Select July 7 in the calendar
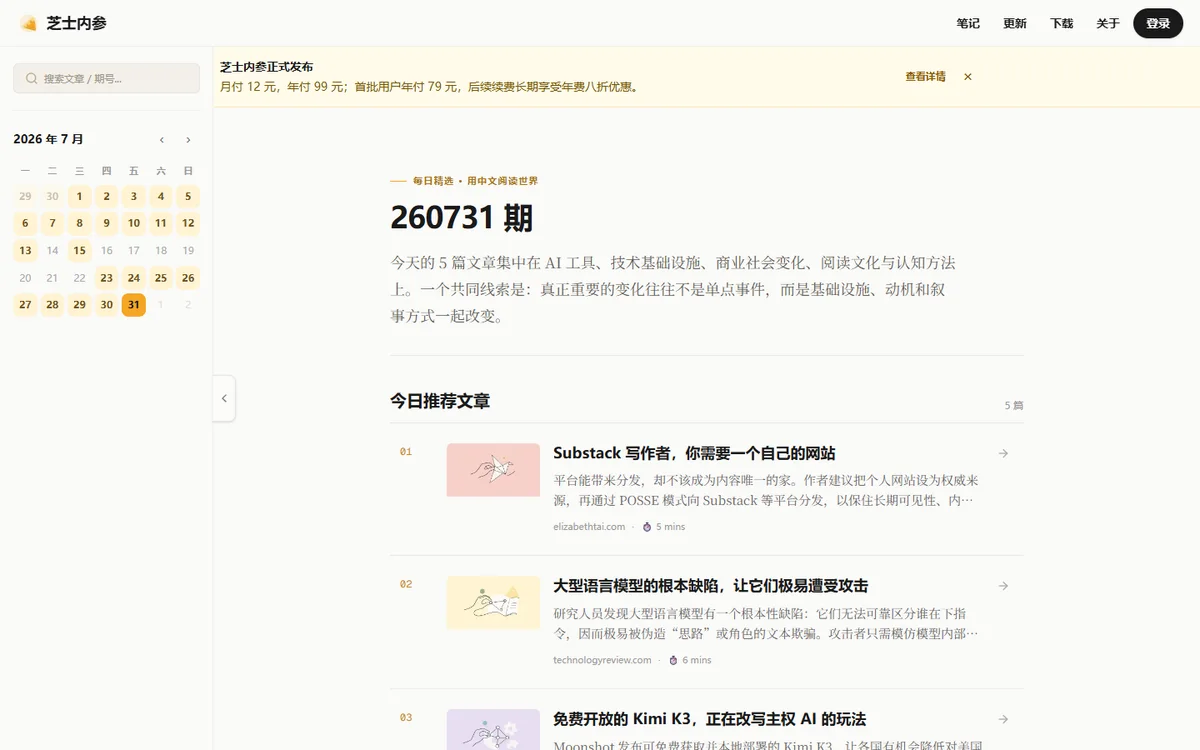This screenshot has height=750, width=1200. pyautogui.click(x=52, y=223)
